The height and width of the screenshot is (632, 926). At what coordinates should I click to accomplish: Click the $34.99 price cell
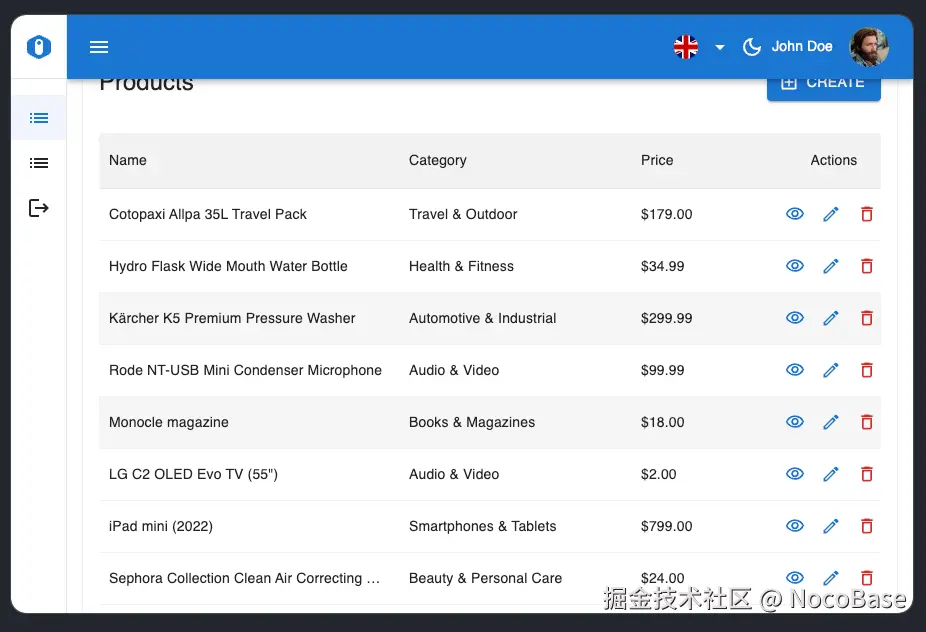click(662, 266)
